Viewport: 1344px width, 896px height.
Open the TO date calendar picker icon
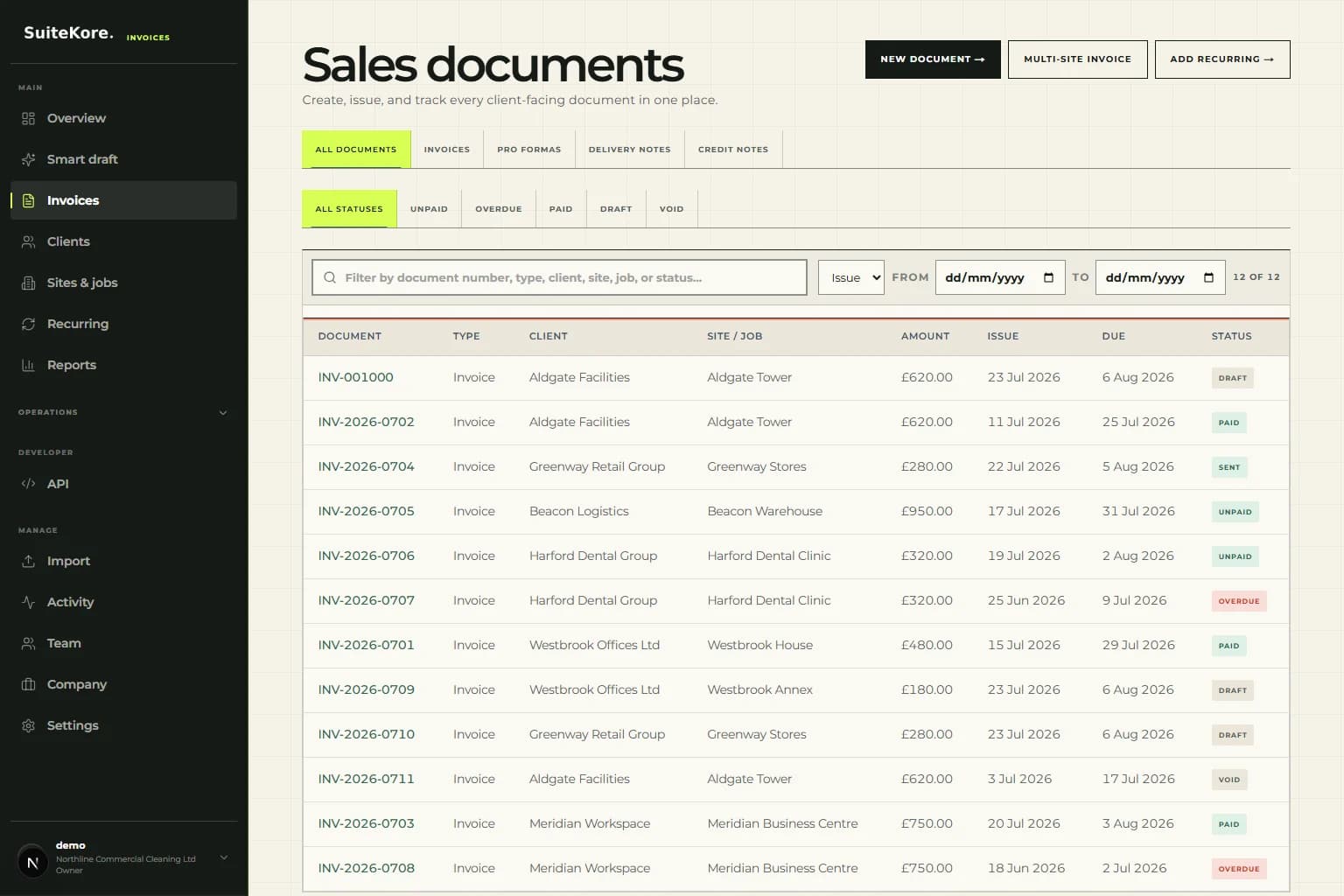coord(1208,277)
